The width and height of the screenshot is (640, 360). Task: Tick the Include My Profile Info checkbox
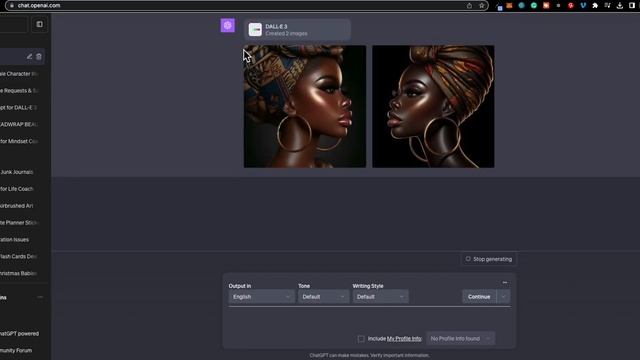361,339
